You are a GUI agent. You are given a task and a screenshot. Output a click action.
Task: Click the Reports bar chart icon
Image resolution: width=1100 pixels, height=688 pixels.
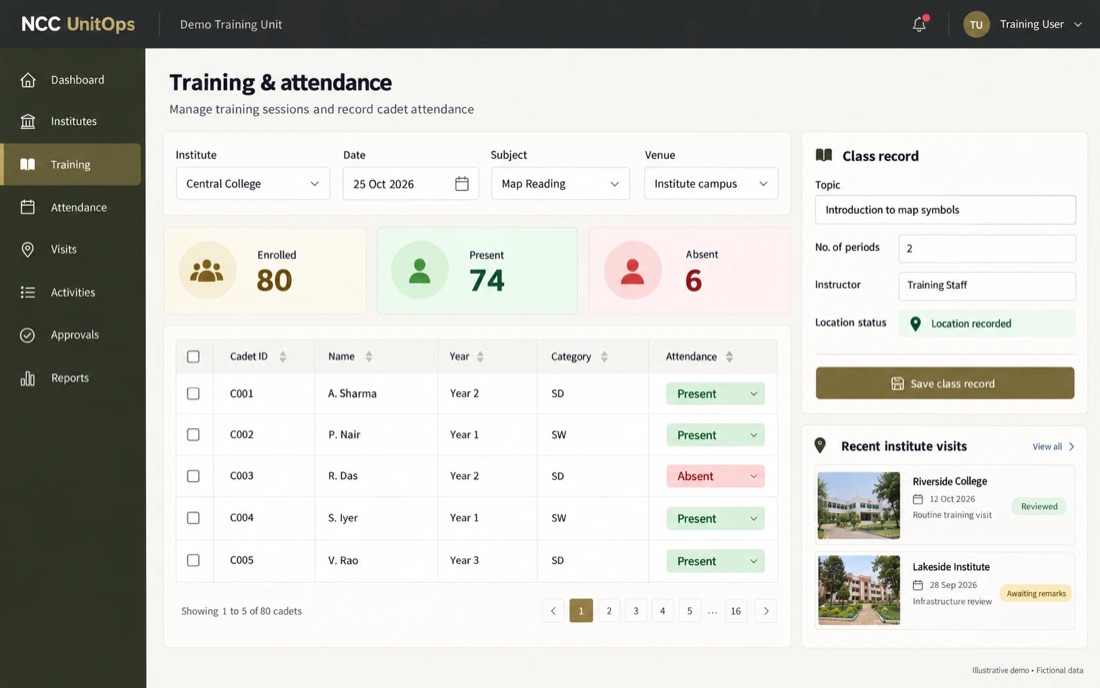point(27,379)
